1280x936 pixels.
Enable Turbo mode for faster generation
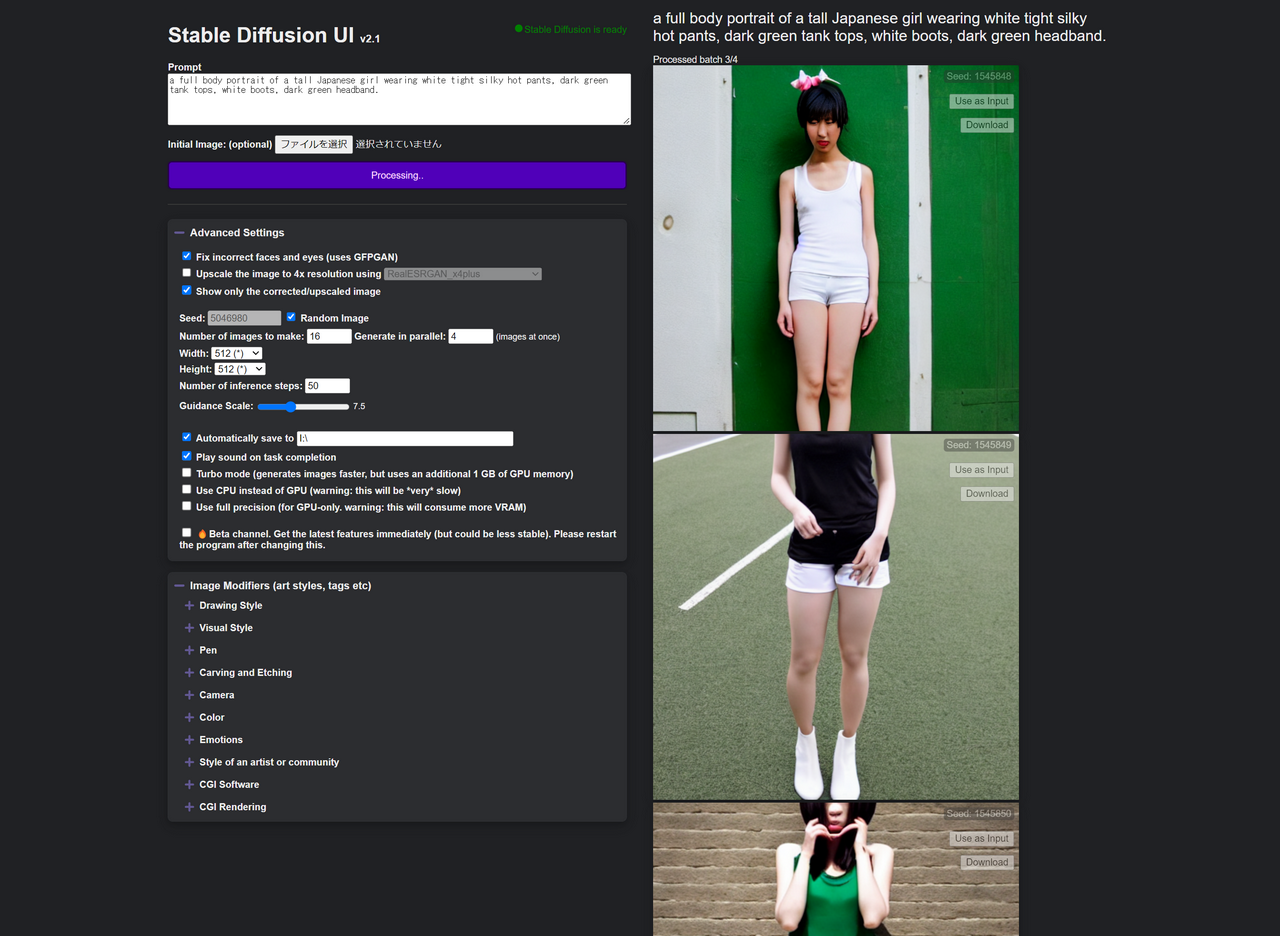click(x=186, y=471)
